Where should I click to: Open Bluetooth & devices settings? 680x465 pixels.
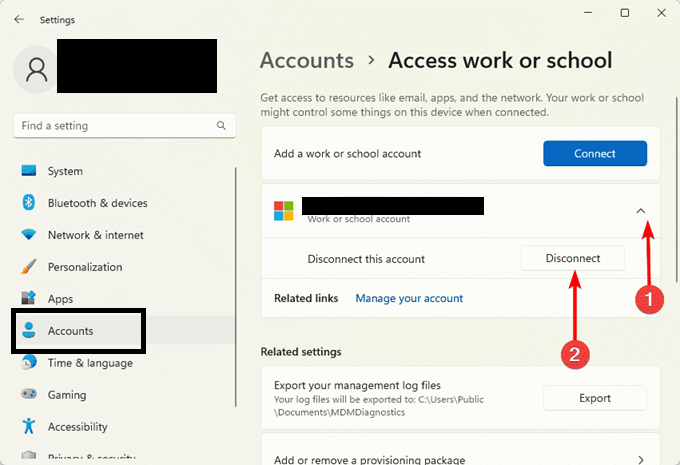(124, 203)
